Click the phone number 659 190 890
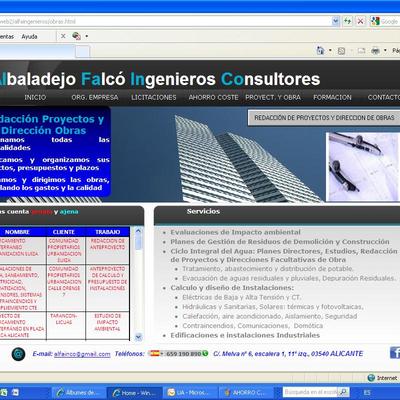Viewport: 400px width, 400px height. [x=183, y=354]
